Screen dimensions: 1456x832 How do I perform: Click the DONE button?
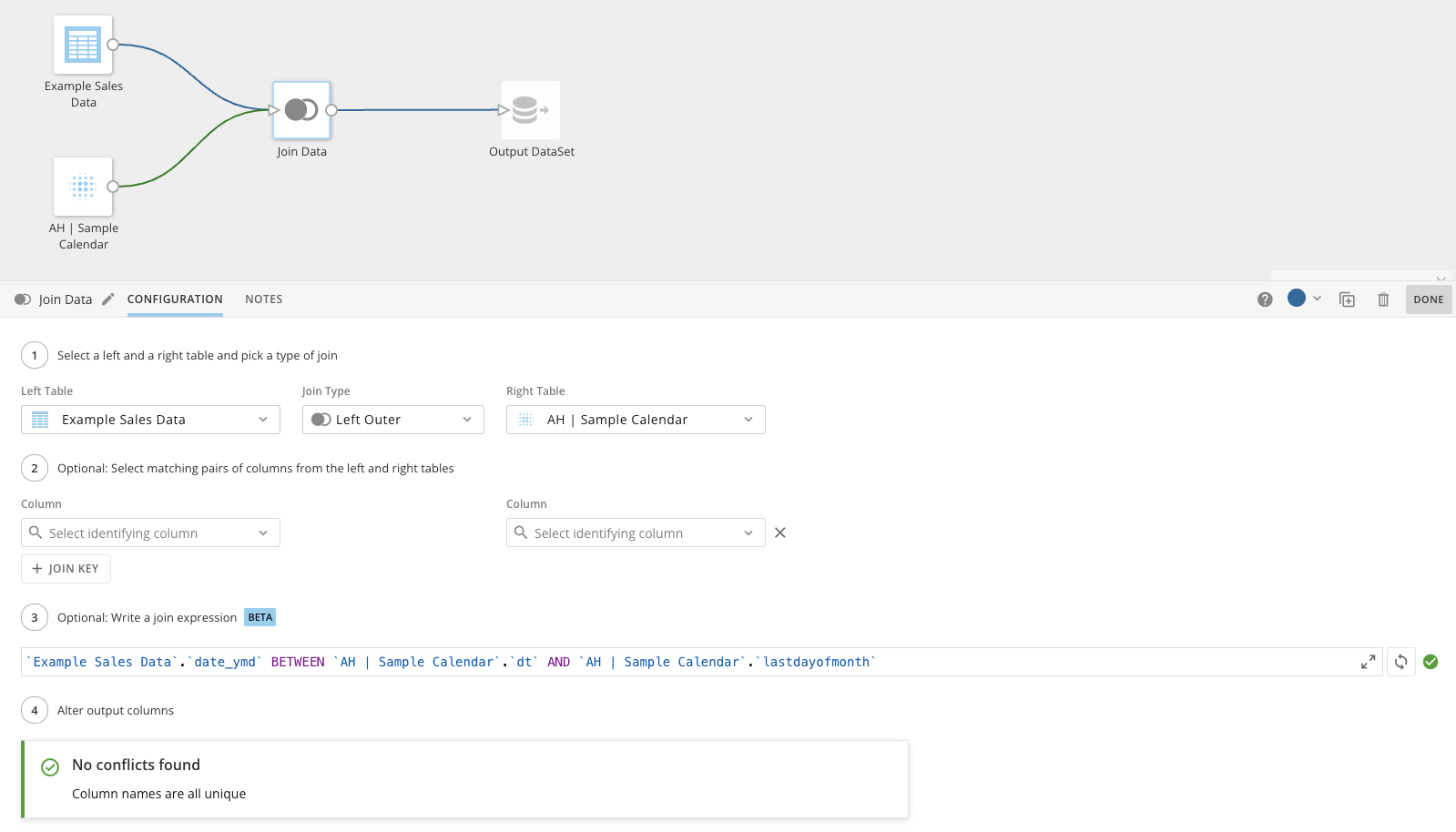point(1429,299)
